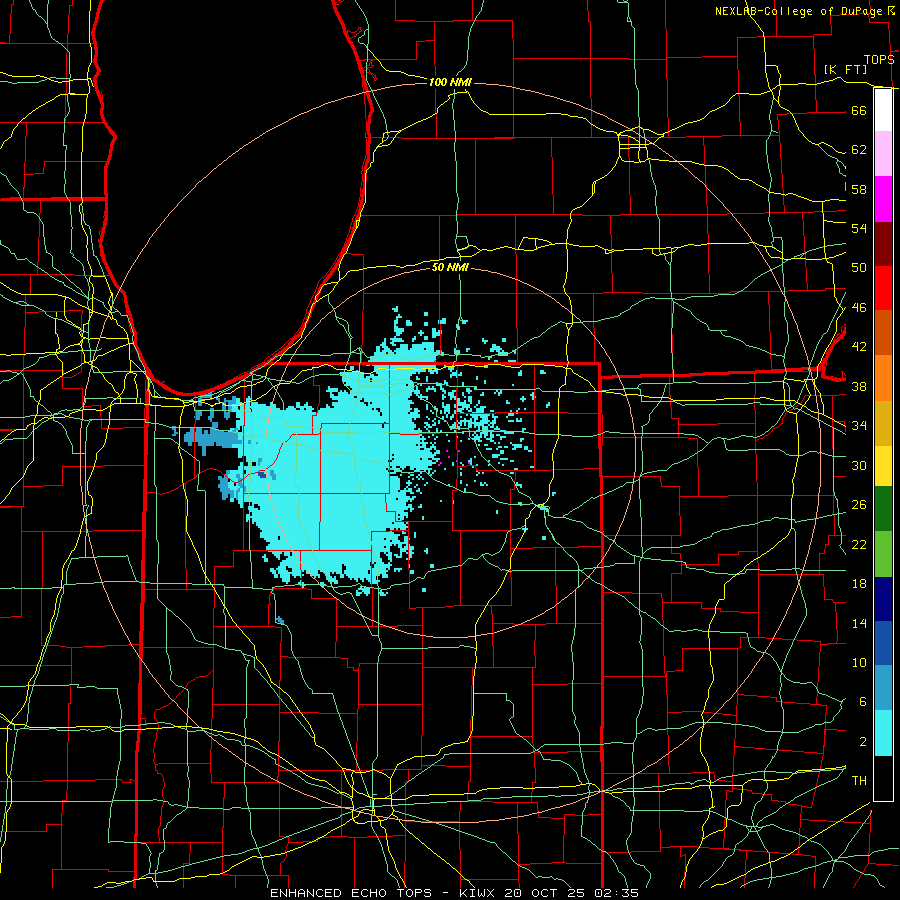Image resolution: width=900 pixels, height=900 pixels.
Task: Click the legend value 34
Action: (x=859, y=426)
